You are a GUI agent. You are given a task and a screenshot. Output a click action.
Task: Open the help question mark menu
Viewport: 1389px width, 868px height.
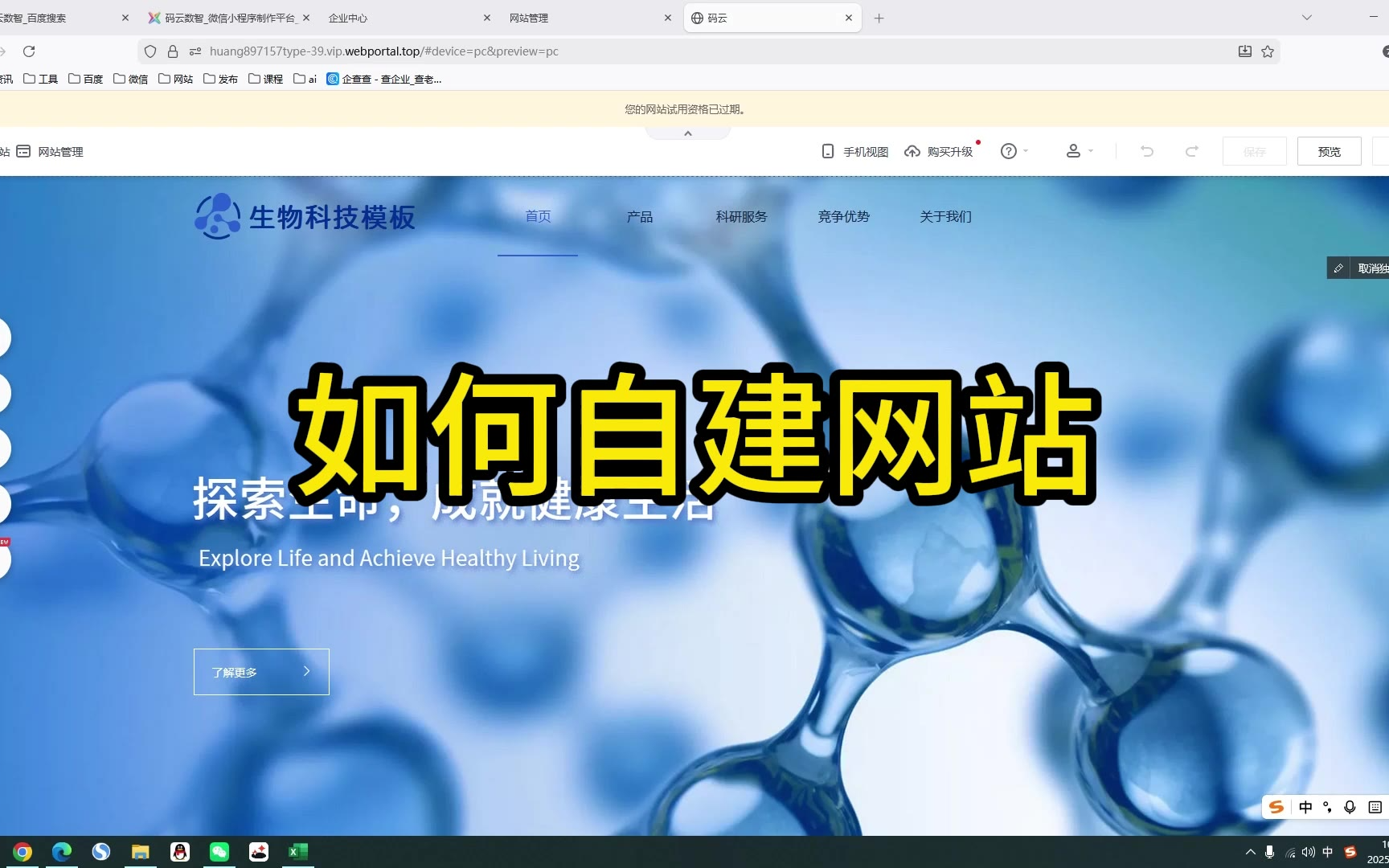click(1009, 152)
